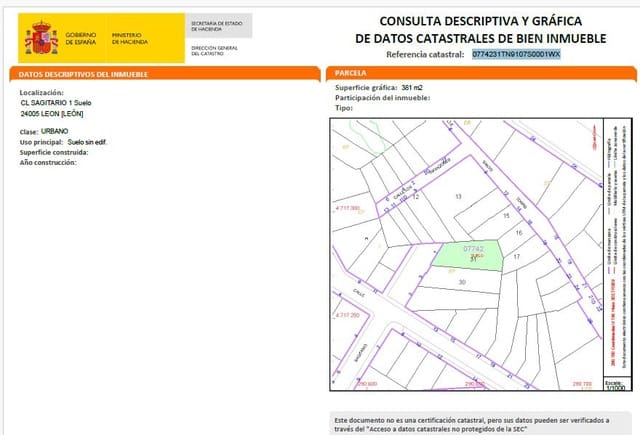Click the "DATOS DESCRIPTIVOS DEL INMUEBLE" header
This screenshot has height=435, width=640.
(x=83, y=74)
